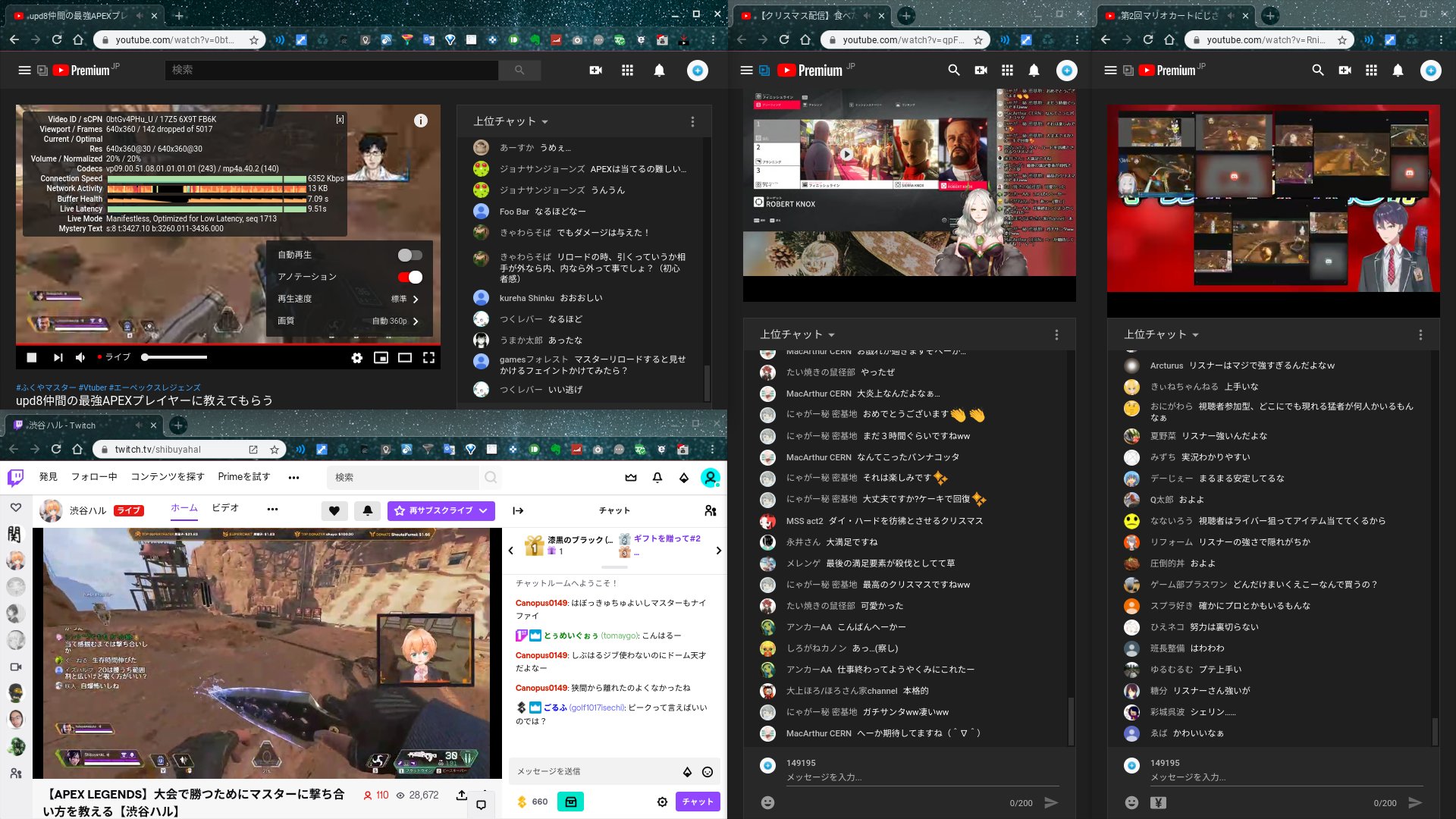Open Twitch home logo
This screenshot has width=1456, height=819.
[15, 477]
